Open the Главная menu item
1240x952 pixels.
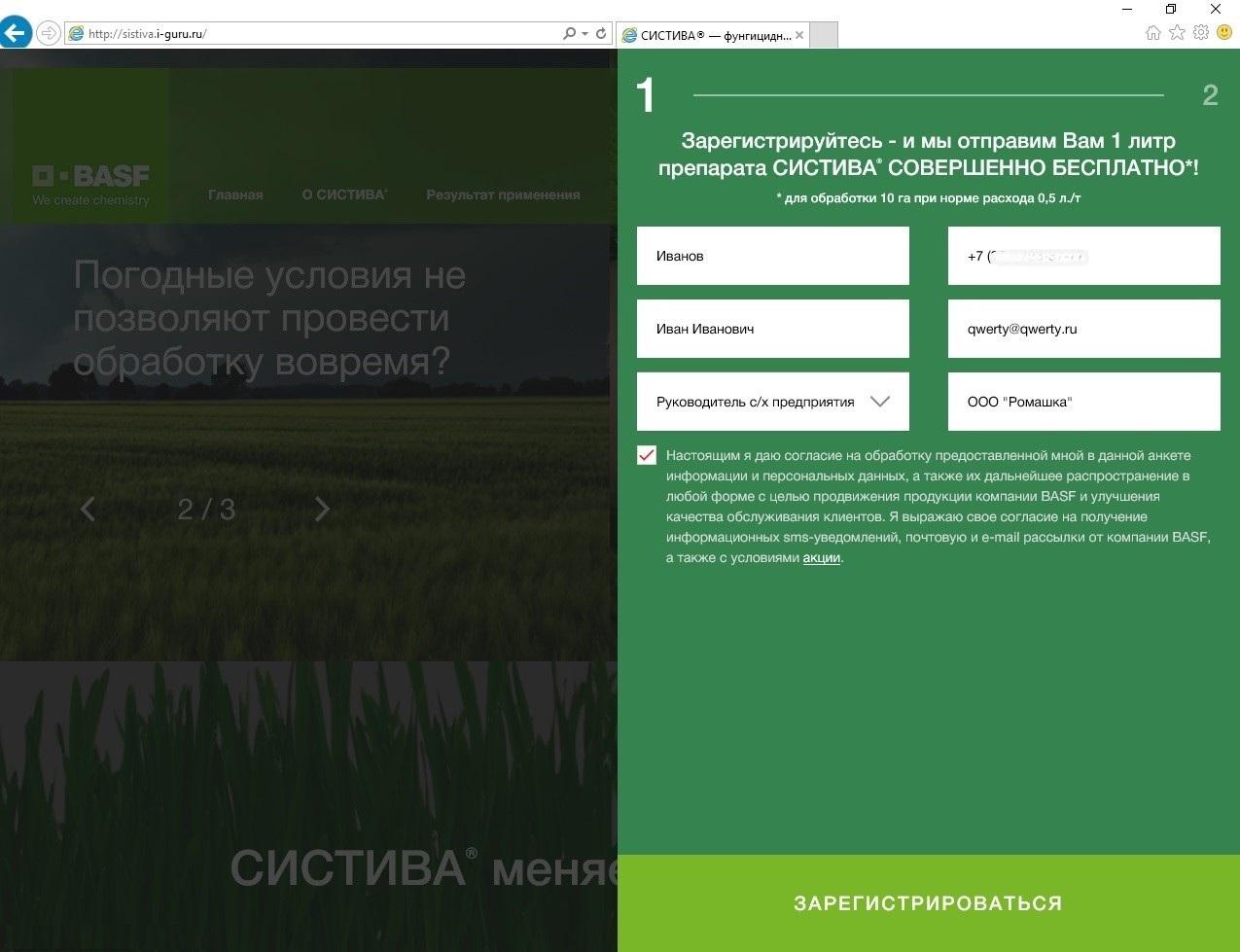[235, 194]
